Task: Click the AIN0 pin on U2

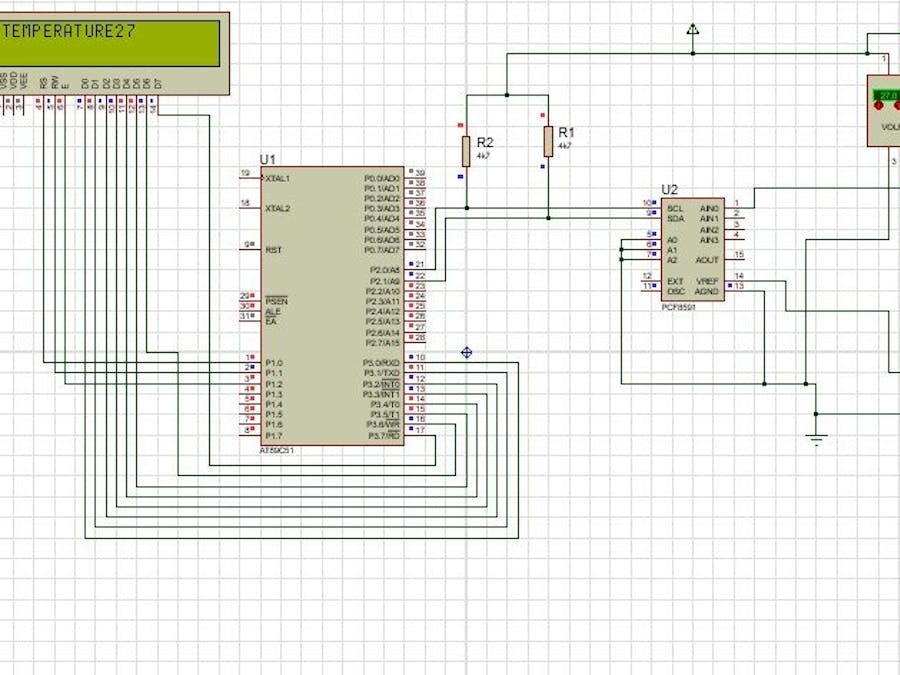Action: tap(734, 206)
